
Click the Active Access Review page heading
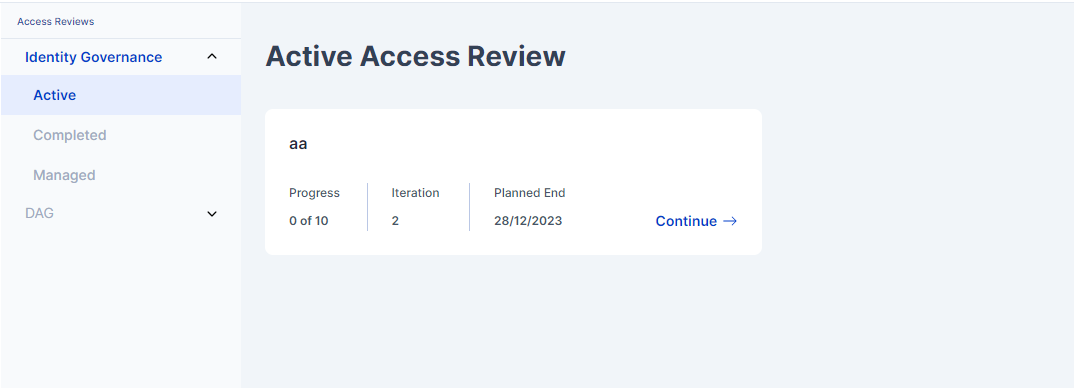point(415,56)
